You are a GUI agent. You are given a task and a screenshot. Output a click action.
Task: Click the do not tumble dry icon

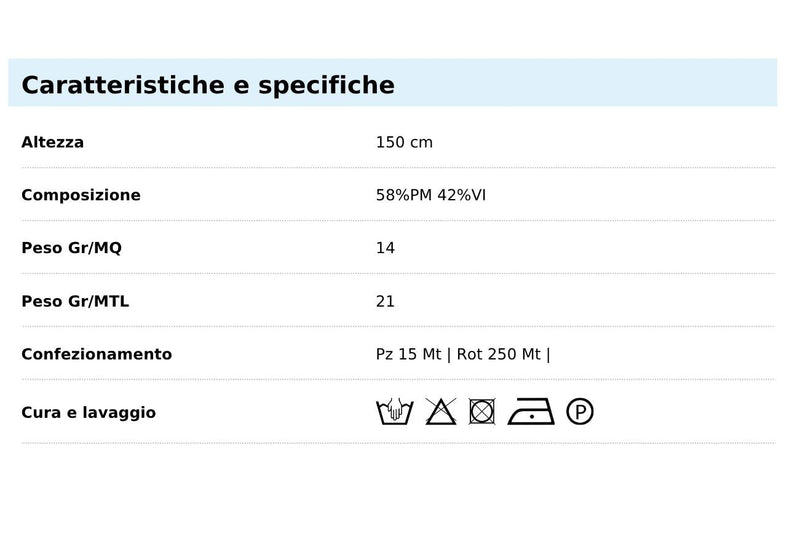click(x=482, y=411)
